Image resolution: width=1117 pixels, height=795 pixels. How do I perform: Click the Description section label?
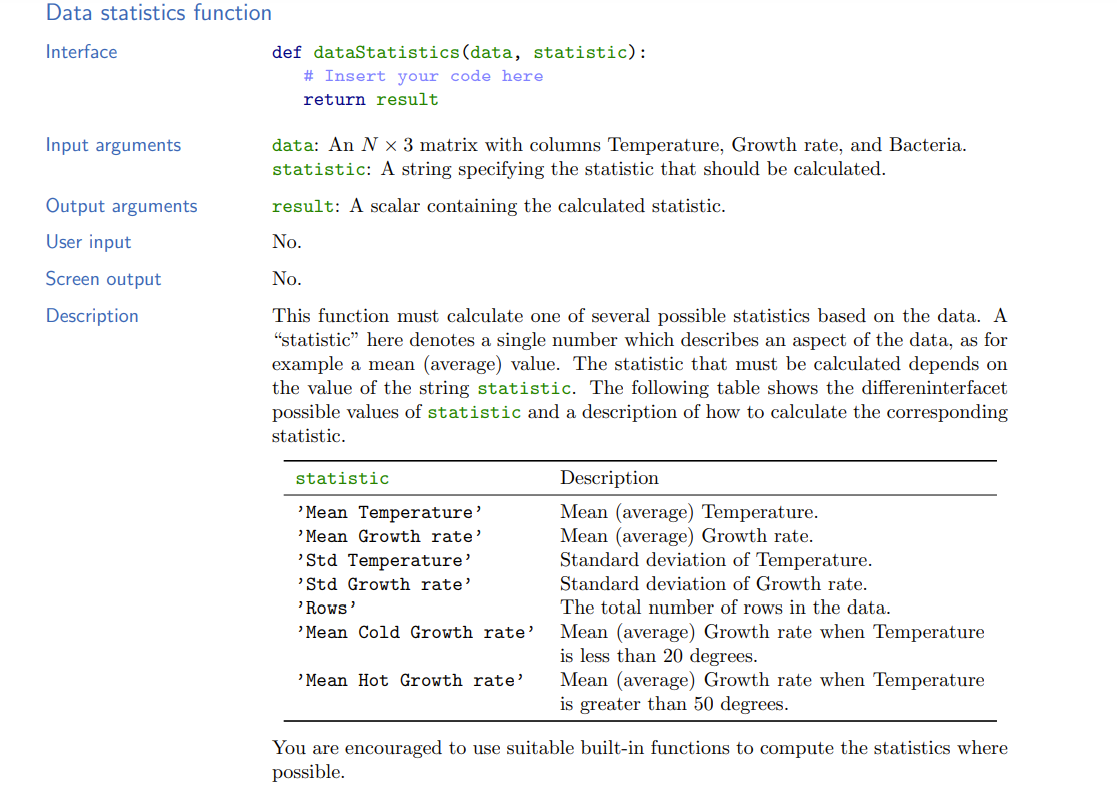pyautogui.click(x=92, y=315)
